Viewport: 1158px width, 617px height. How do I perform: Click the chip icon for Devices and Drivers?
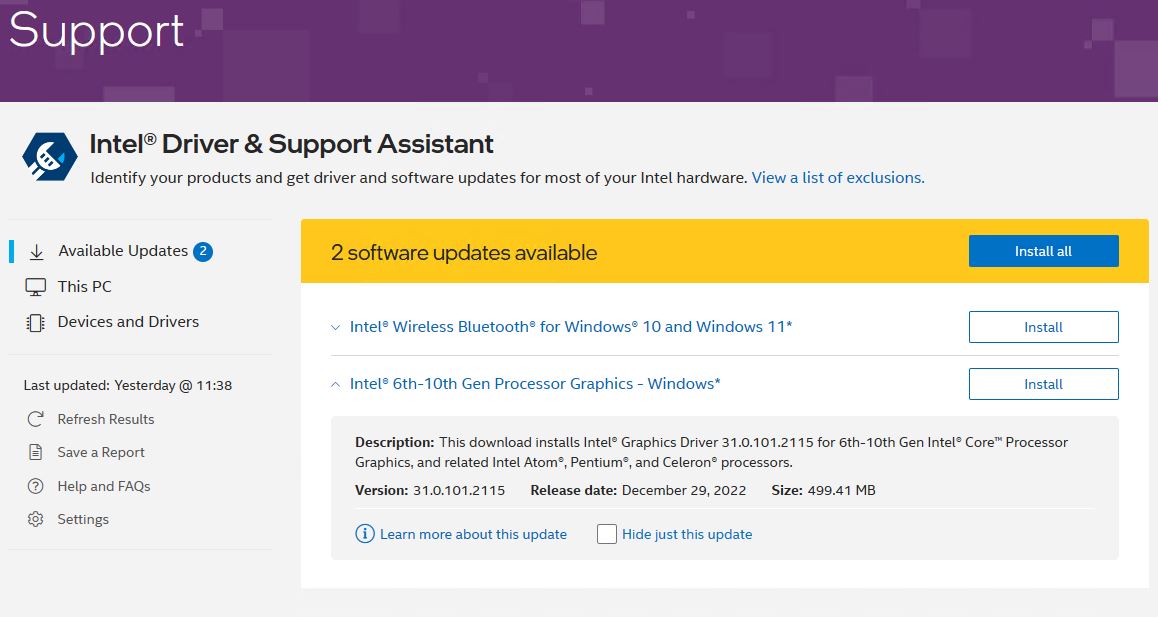tap(36, 322)
